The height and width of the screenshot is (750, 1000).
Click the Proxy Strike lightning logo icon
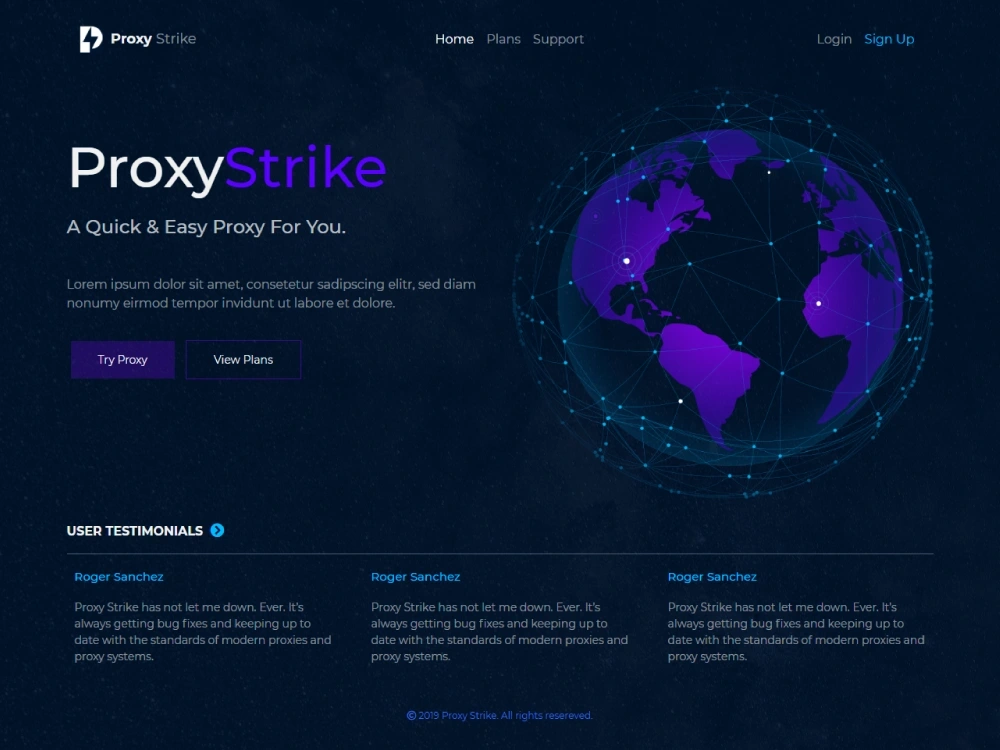click(91, 39)
